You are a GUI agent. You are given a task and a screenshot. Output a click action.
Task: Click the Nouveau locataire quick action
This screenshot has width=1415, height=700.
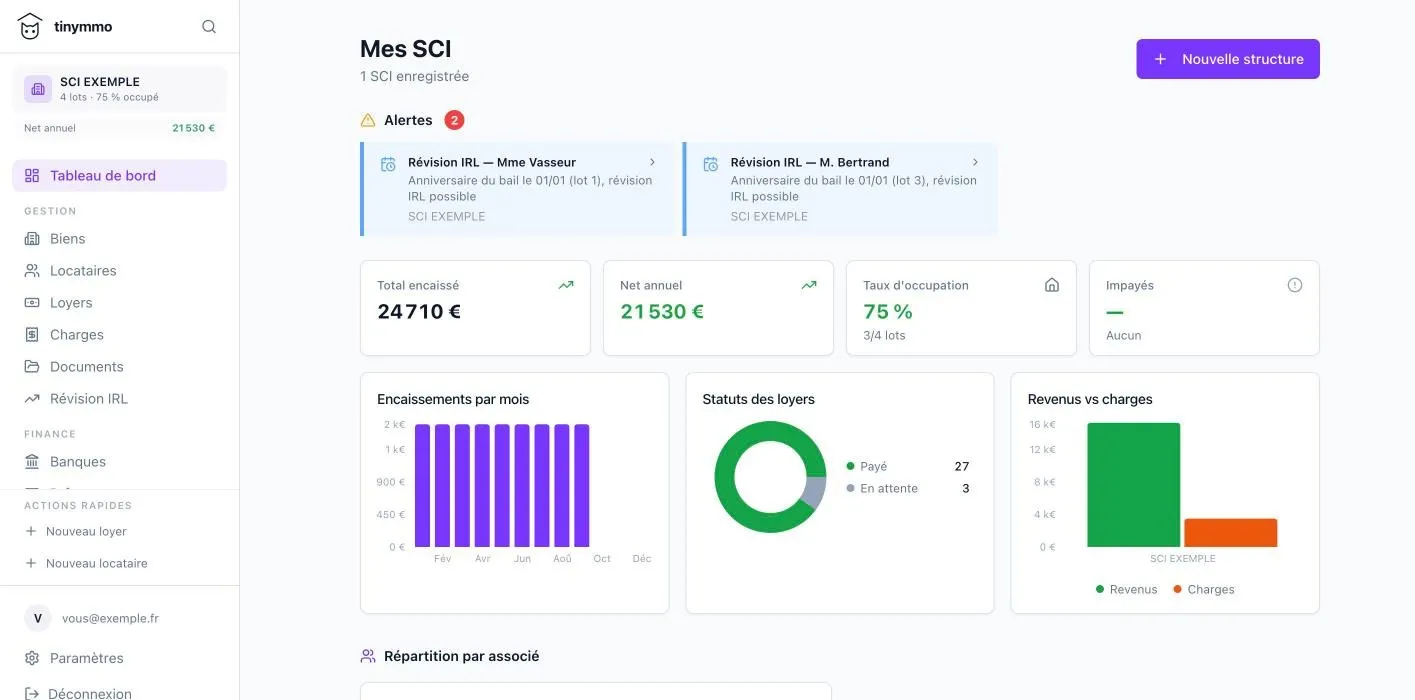(120, 563)
